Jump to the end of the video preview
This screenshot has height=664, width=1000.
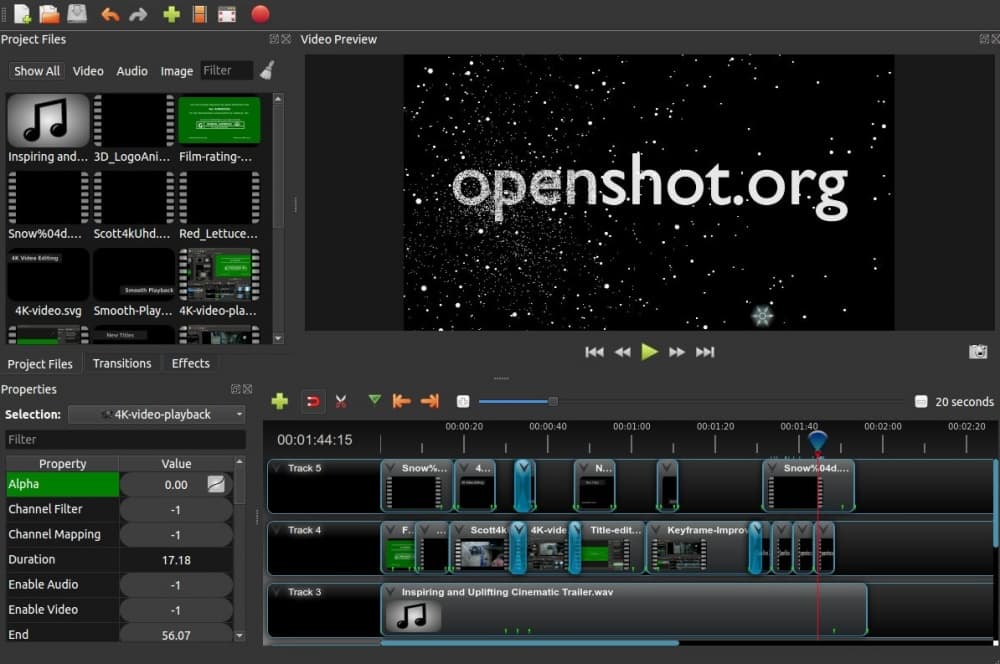pyautogui.click(x=705, y=352)
